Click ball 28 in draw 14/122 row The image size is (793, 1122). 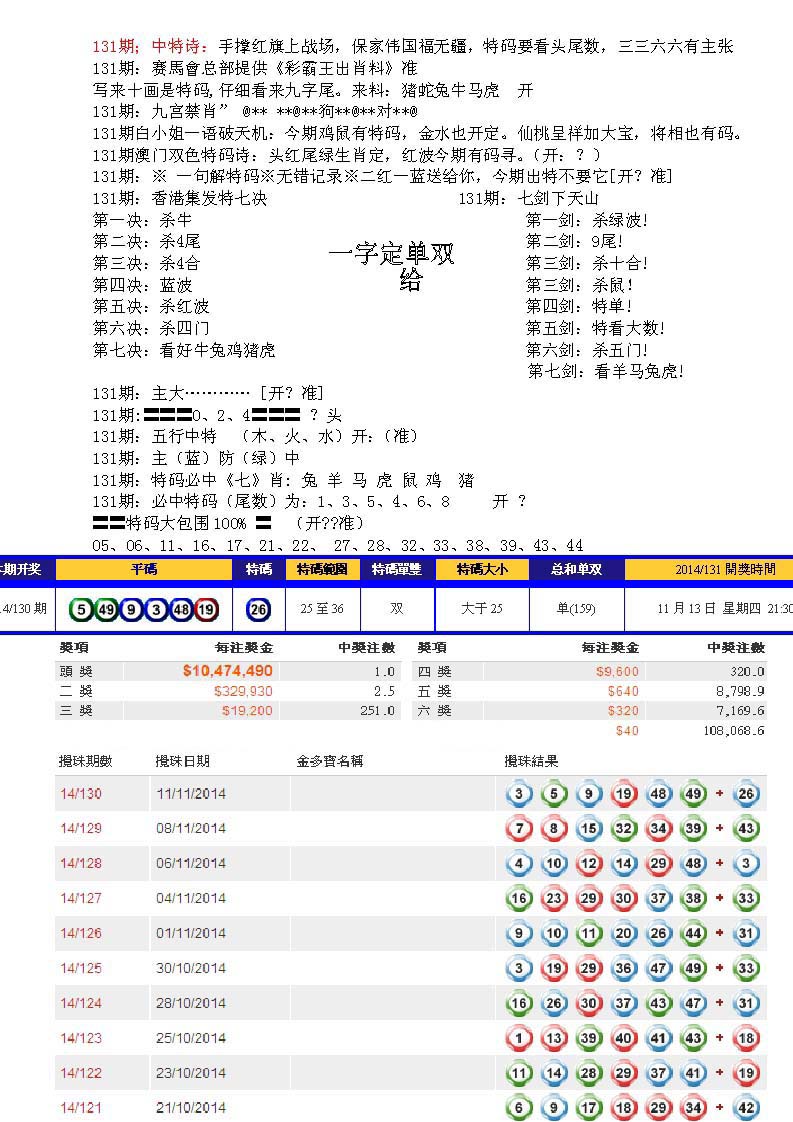588,1073
